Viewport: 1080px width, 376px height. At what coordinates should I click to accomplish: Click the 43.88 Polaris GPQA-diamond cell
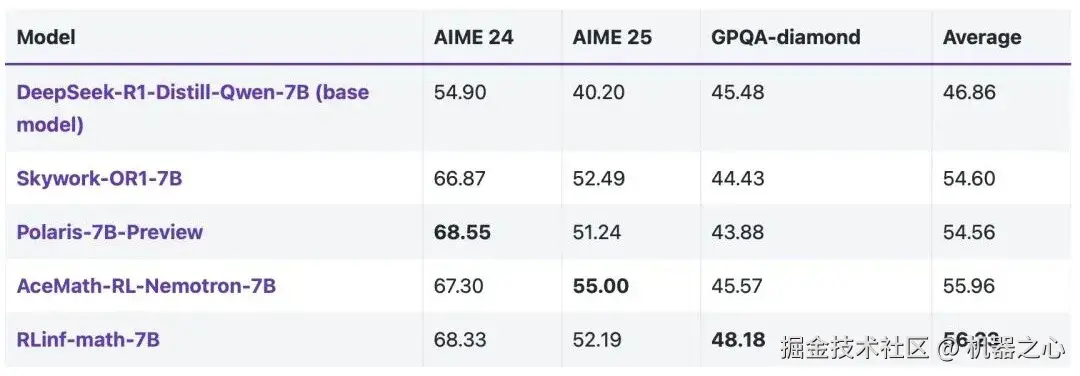(738, 232)
